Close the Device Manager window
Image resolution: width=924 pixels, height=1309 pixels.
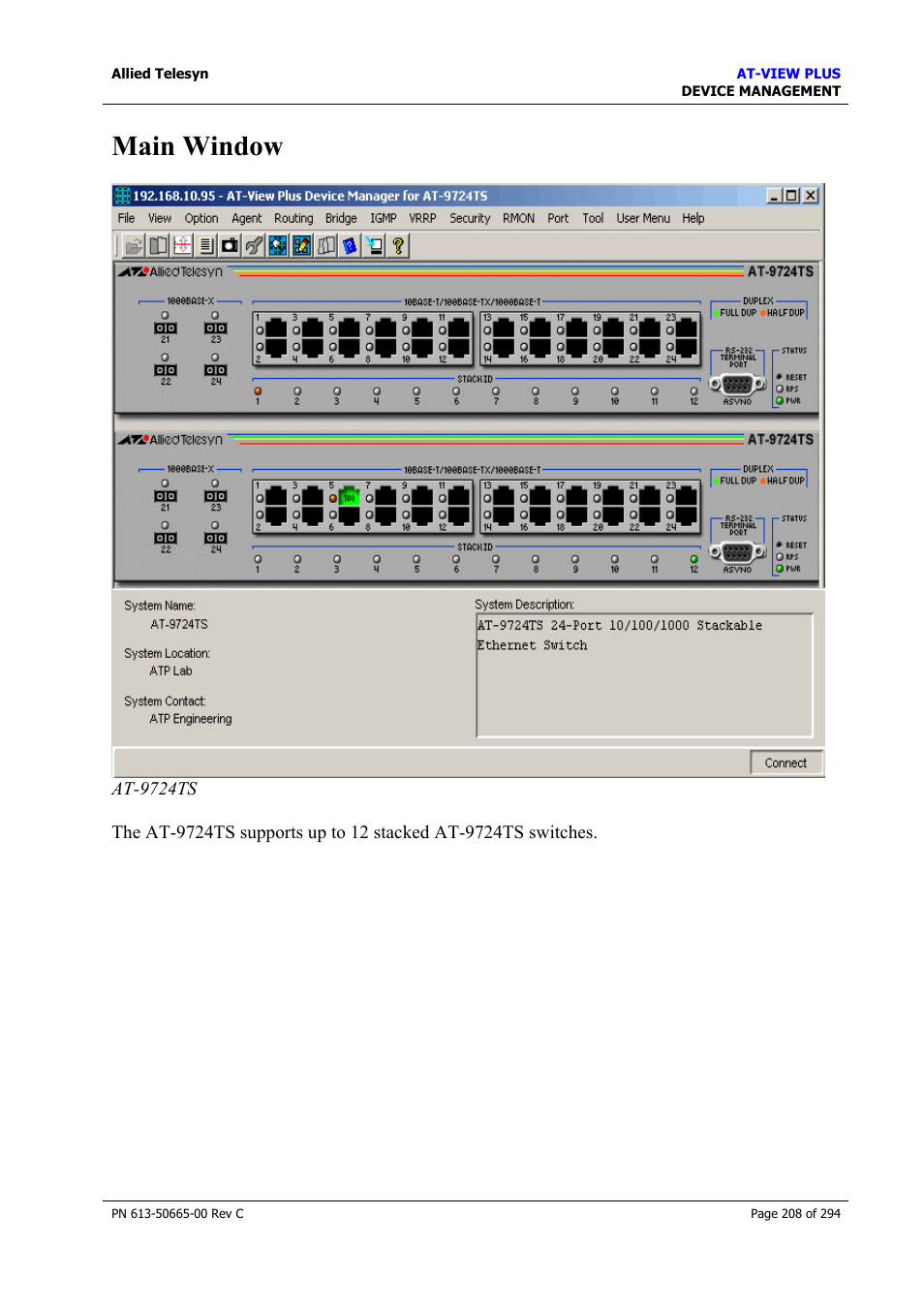coord(811,196)
